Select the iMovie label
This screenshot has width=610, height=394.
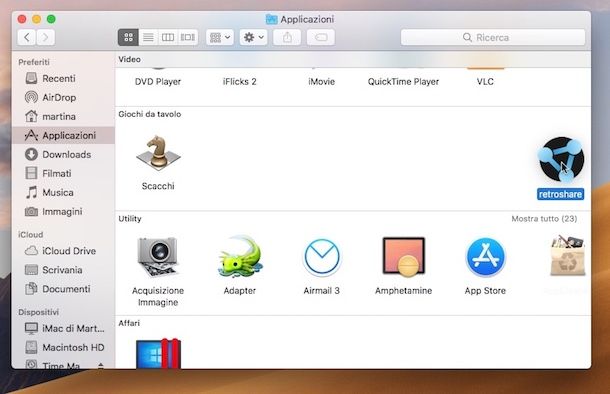click(321, 82)
